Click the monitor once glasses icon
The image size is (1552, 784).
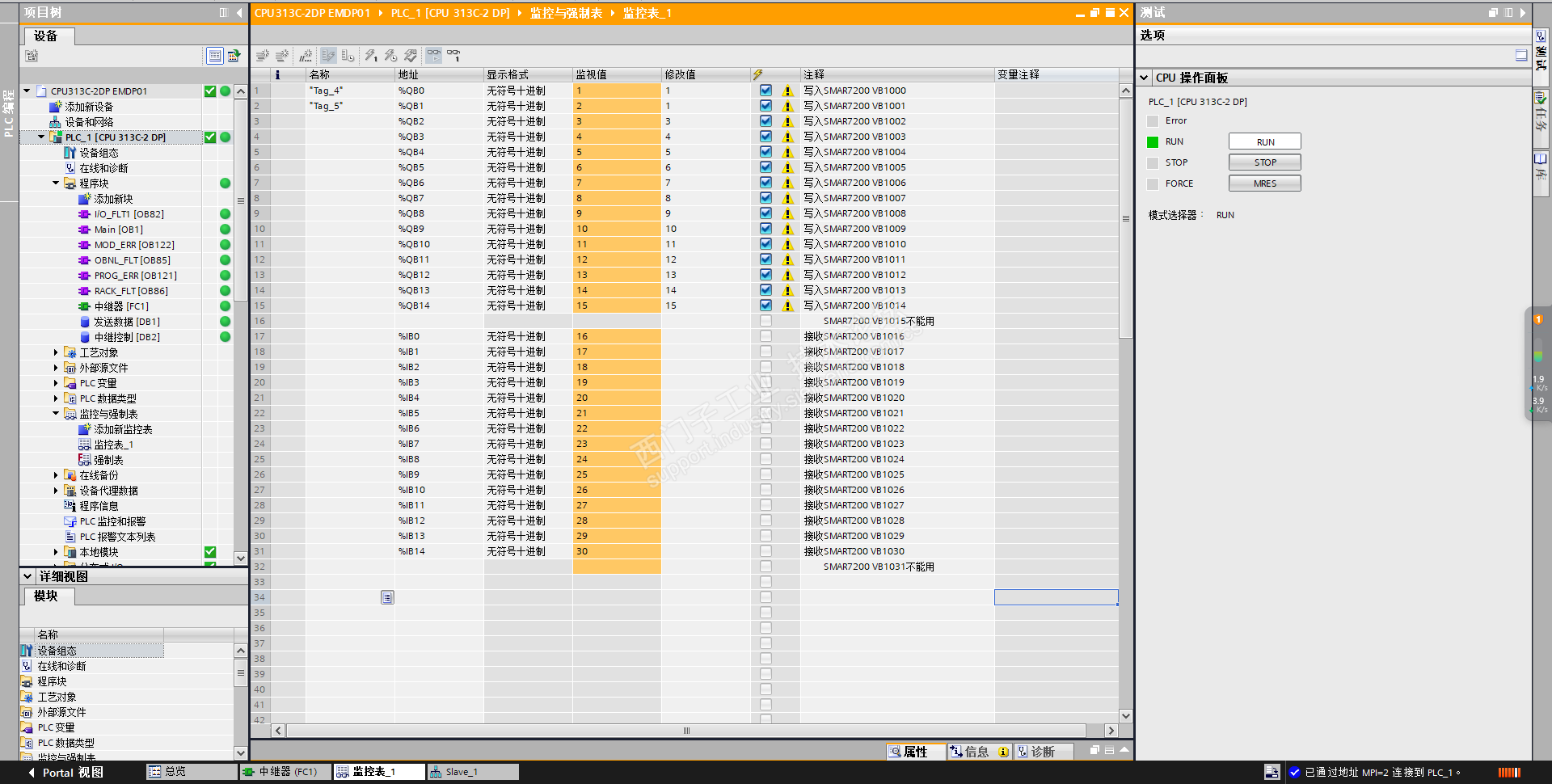point(453,56)
